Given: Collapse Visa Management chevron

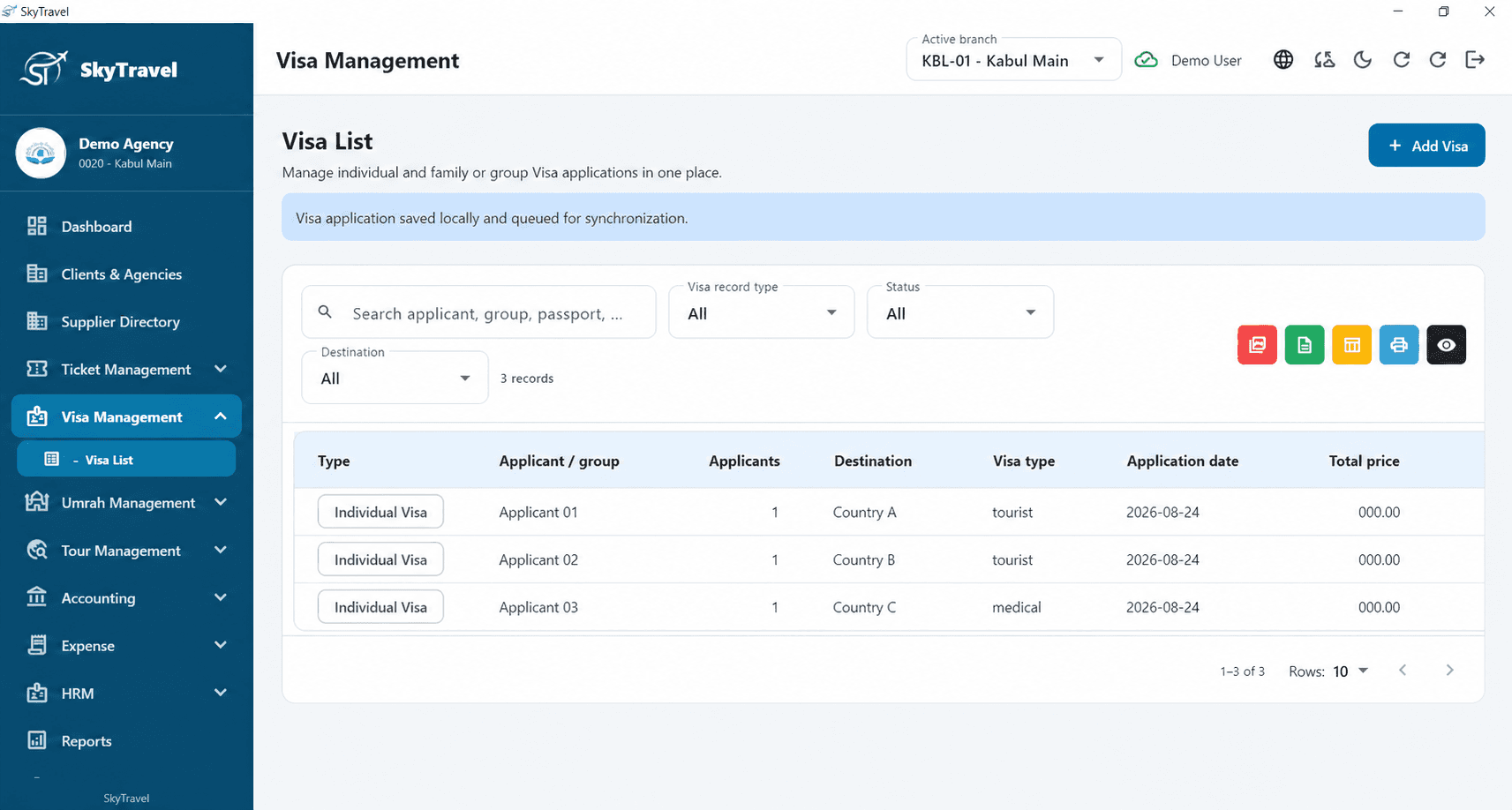Looking at the screenshot, I should [221, 416].
